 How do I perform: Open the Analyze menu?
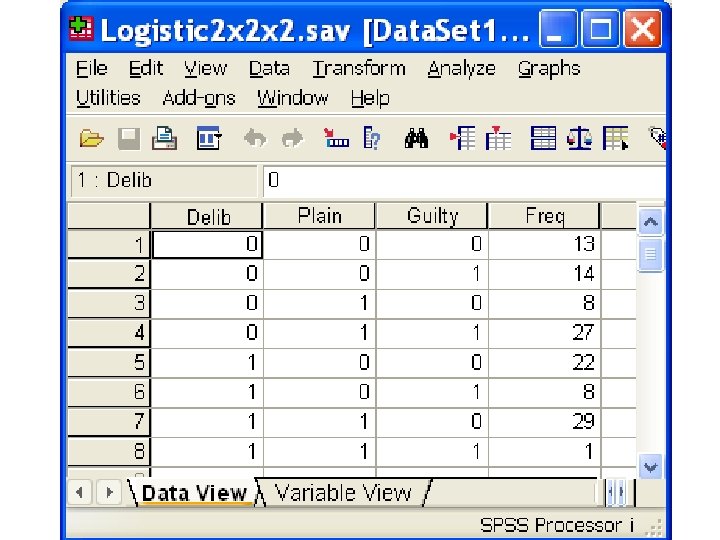(461, 68)
